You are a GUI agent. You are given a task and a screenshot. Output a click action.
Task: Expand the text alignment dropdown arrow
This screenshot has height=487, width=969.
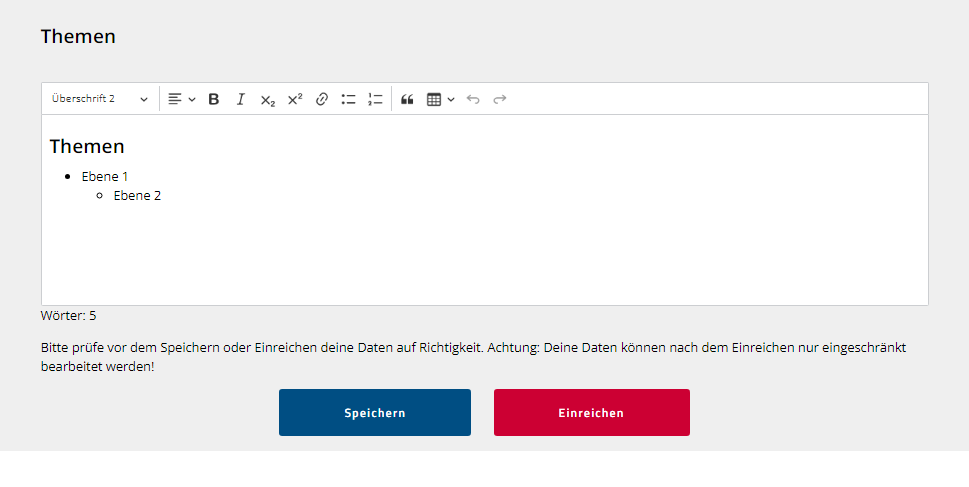[192, 100]
